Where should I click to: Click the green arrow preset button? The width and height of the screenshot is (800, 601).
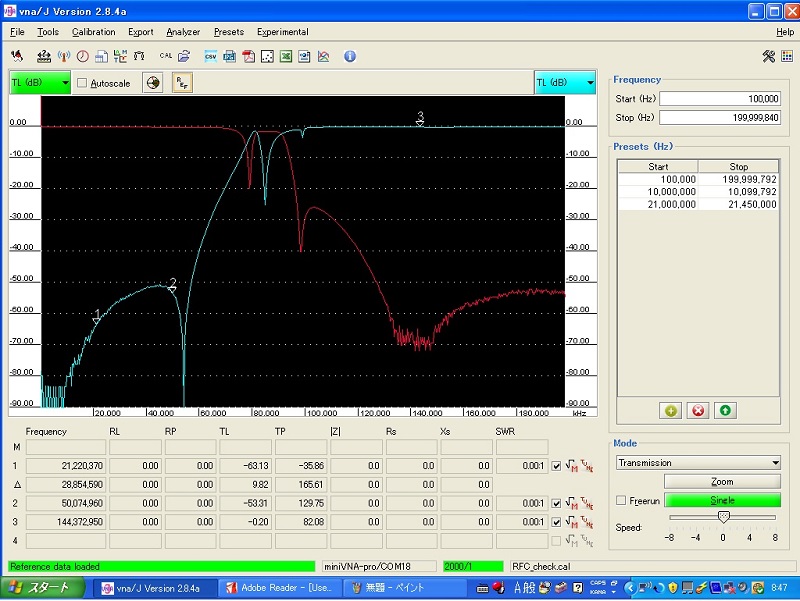[725, 410]
